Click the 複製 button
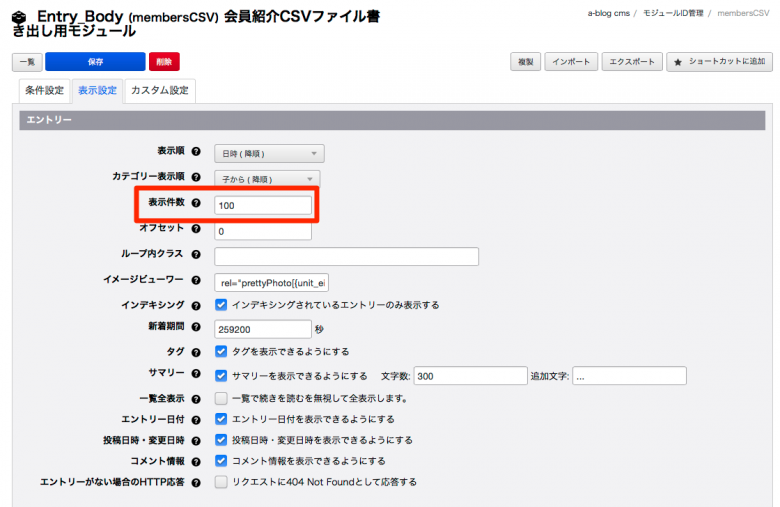The height and width of the screenshot is (507, 780). (x=525, y=62)
